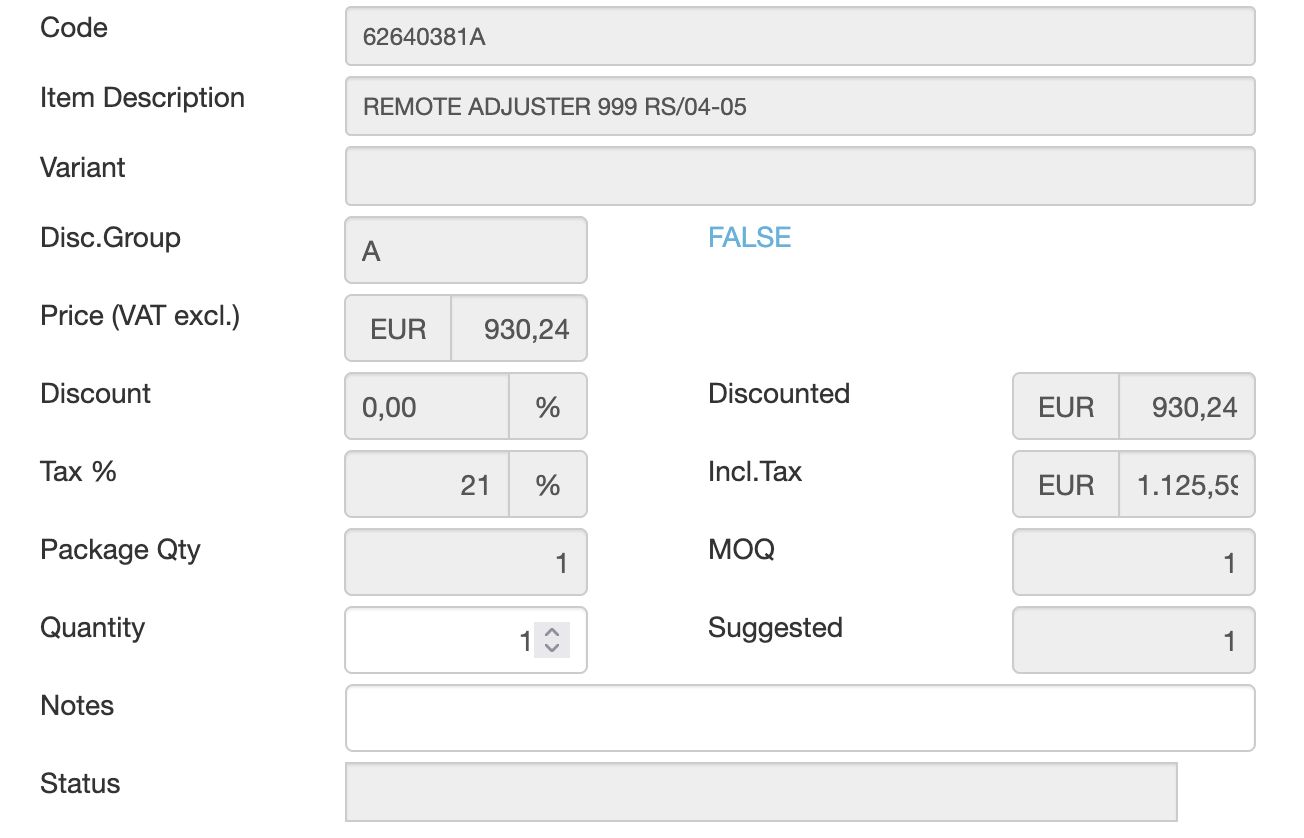Click the Discount value 0,00
This screenshot has height=838, width=1304.
point(427,406)
